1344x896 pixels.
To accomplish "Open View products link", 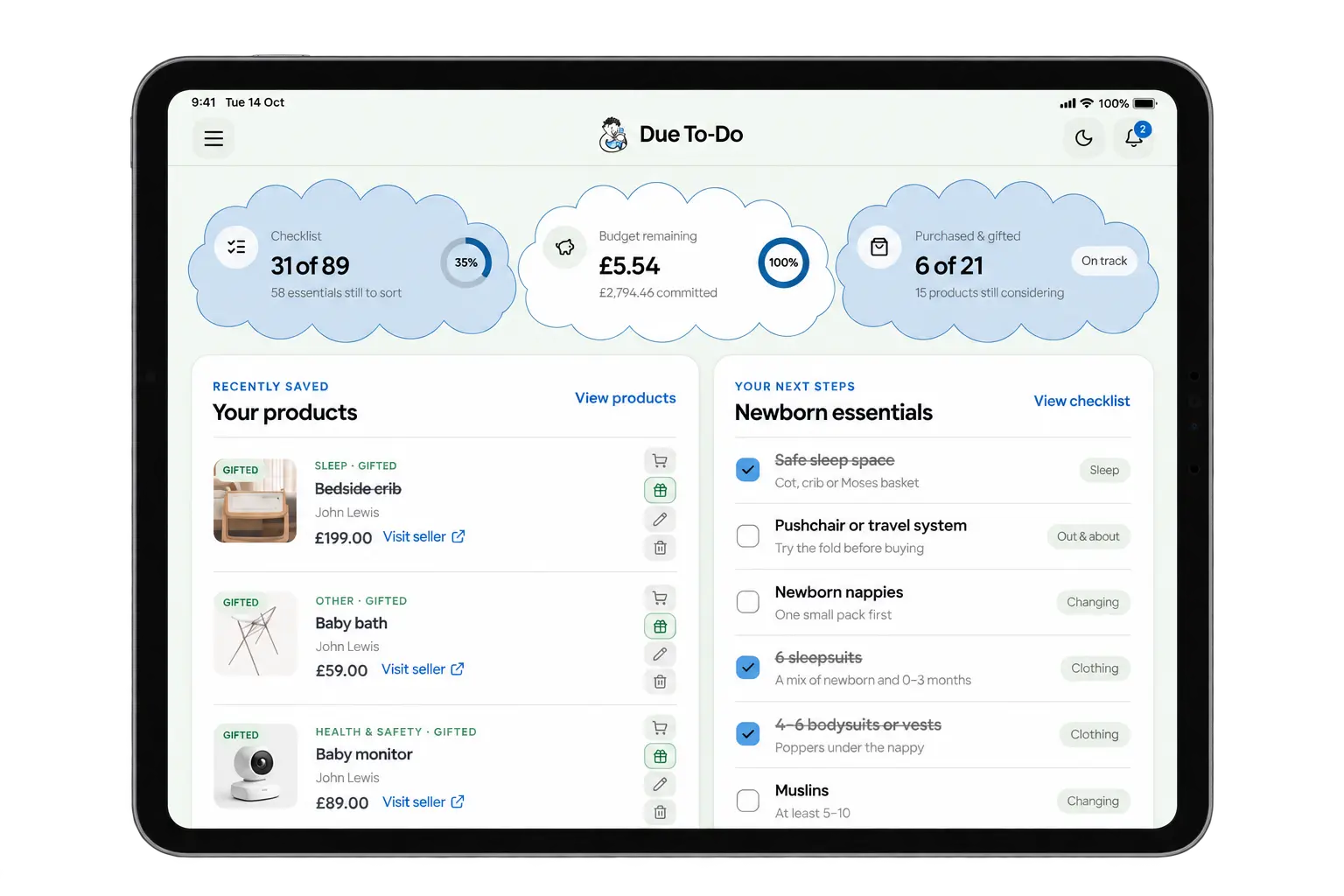I will pos(625,398).
